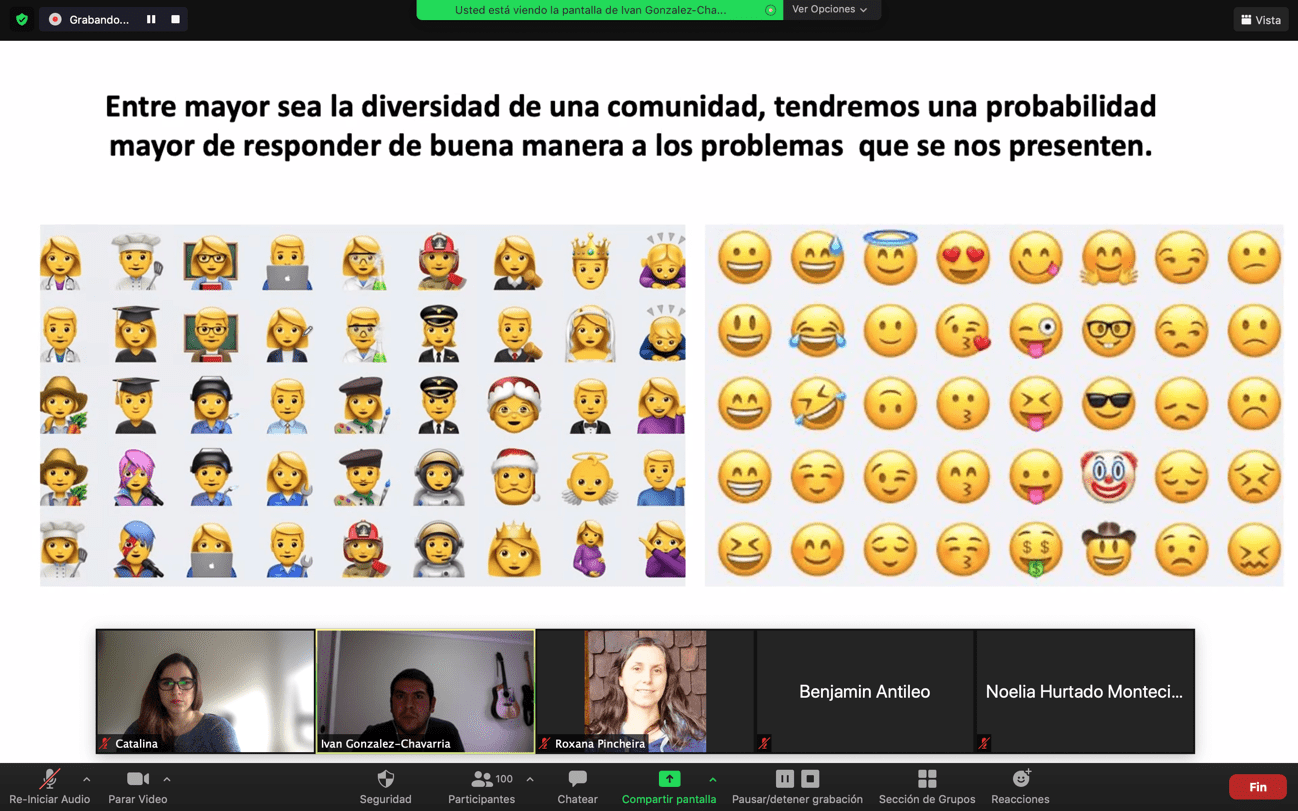Click Compartir pantalla green icon
Image resolution: width=1298 pixels, height=811 pixels.
[x=669, y=779]
